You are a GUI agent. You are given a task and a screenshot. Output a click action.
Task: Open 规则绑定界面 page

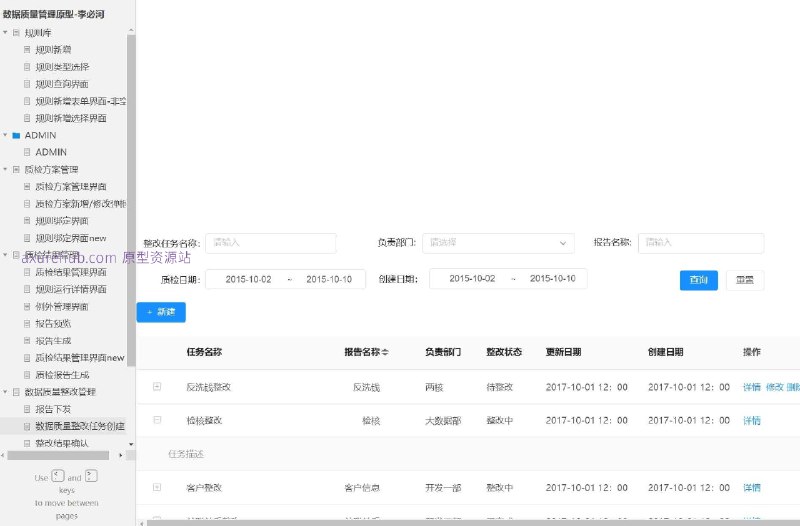coord(62,221)
